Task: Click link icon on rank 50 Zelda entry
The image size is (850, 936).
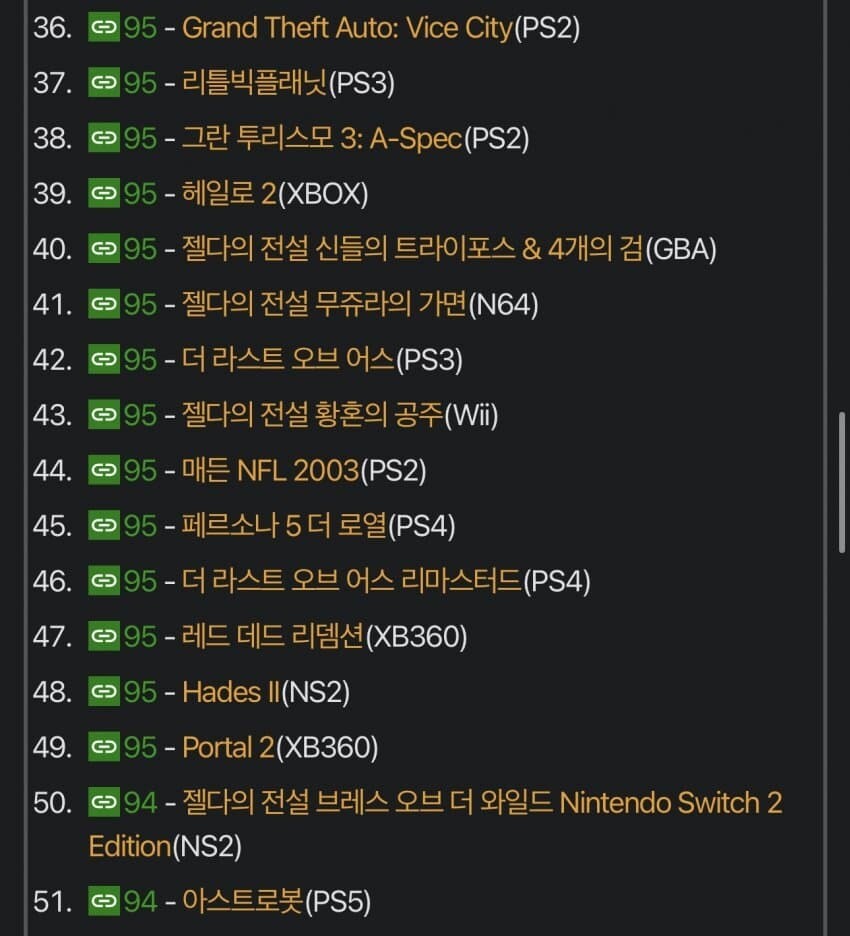Action: (103, 802)
